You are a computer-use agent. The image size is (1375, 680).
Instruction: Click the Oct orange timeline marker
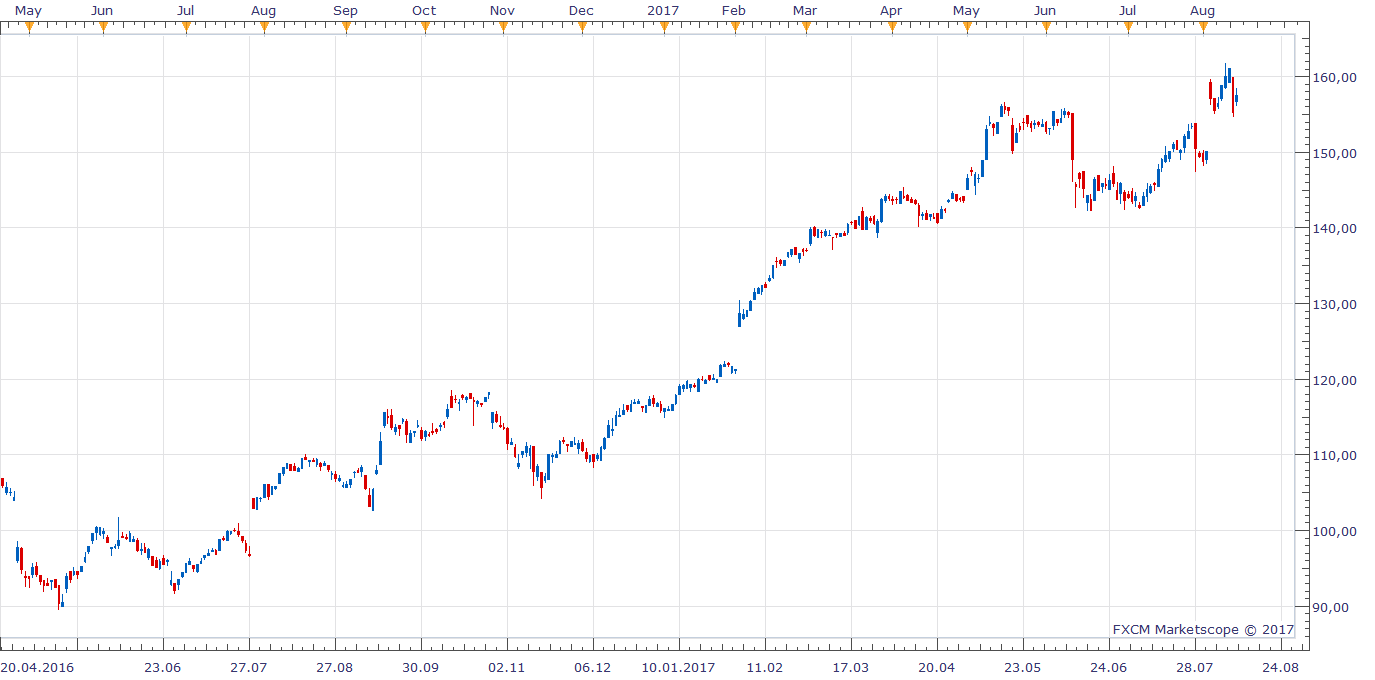pyautogui.click(x=424, y=28)
